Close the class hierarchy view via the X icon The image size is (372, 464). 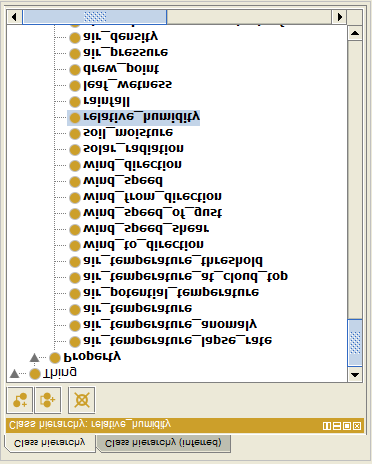(357, 426)
